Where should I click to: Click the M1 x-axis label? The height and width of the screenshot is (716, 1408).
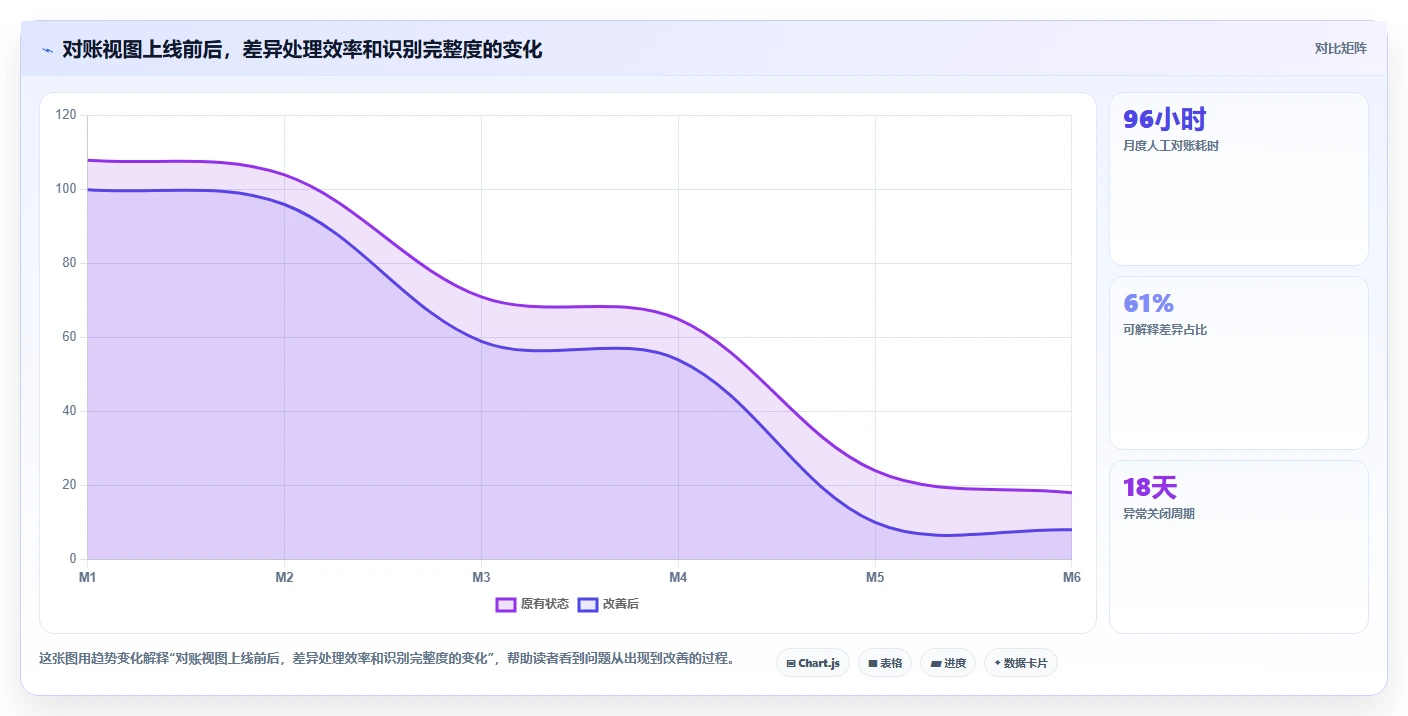(x=87, y=578)
